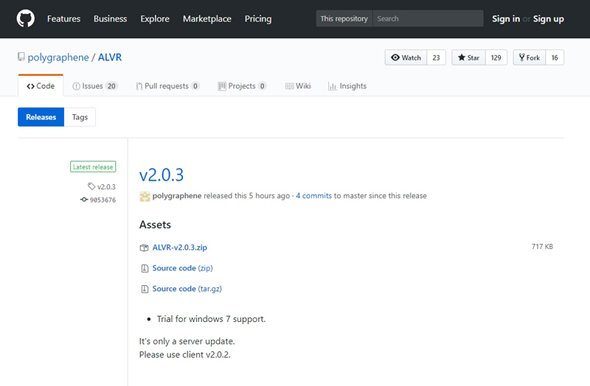Image resolution: width=590 pixels, height=386 pixels.
Task: Click the commit icon beside 9053676
Action: (84, 199)
